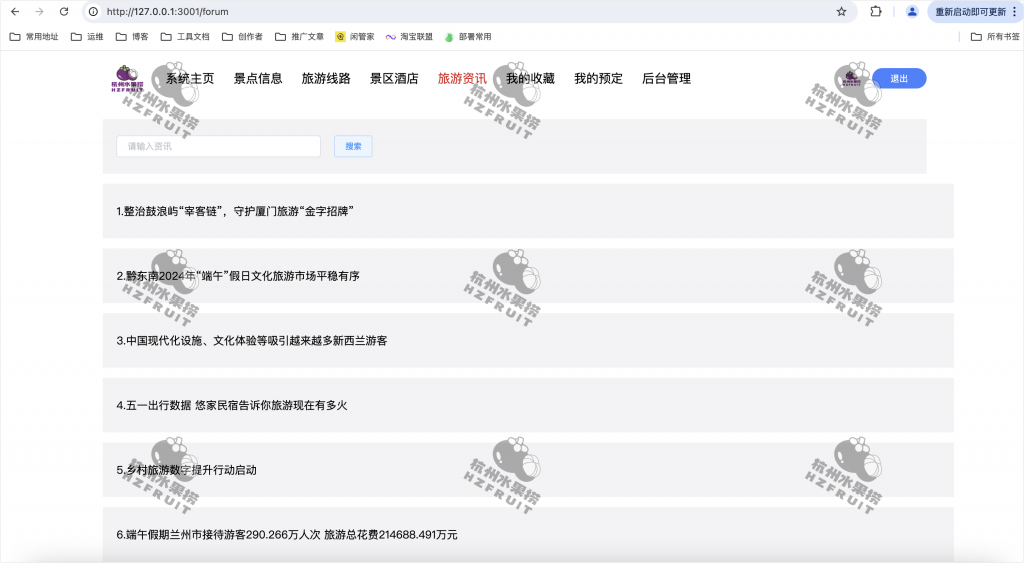The image size is (1024, 563).
Task: Click the 搜索 search button
Action: [x=353, y=146]
